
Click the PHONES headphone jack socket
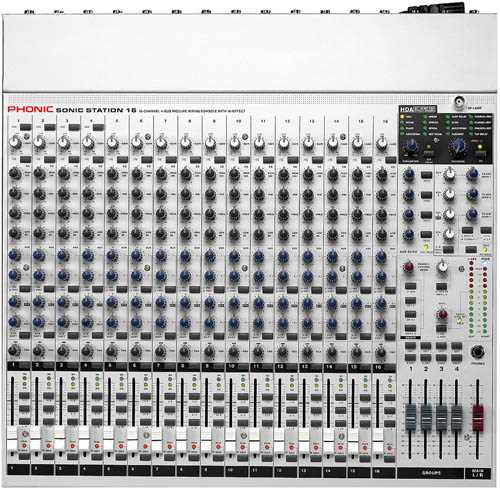click(478, 352)
